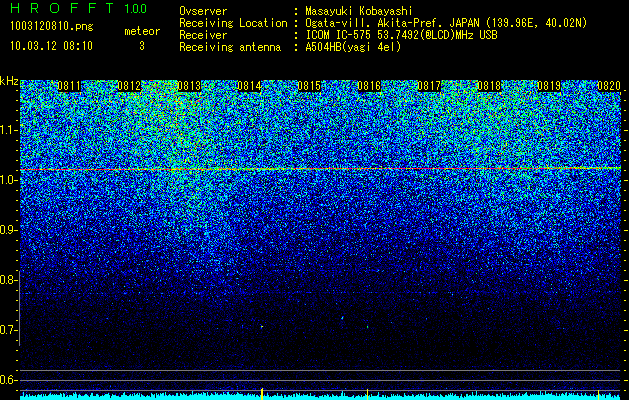Image resolution: width=629 pixels, height=400 pixels.
Task: Click the 0811 time marker
Action: 69,86
